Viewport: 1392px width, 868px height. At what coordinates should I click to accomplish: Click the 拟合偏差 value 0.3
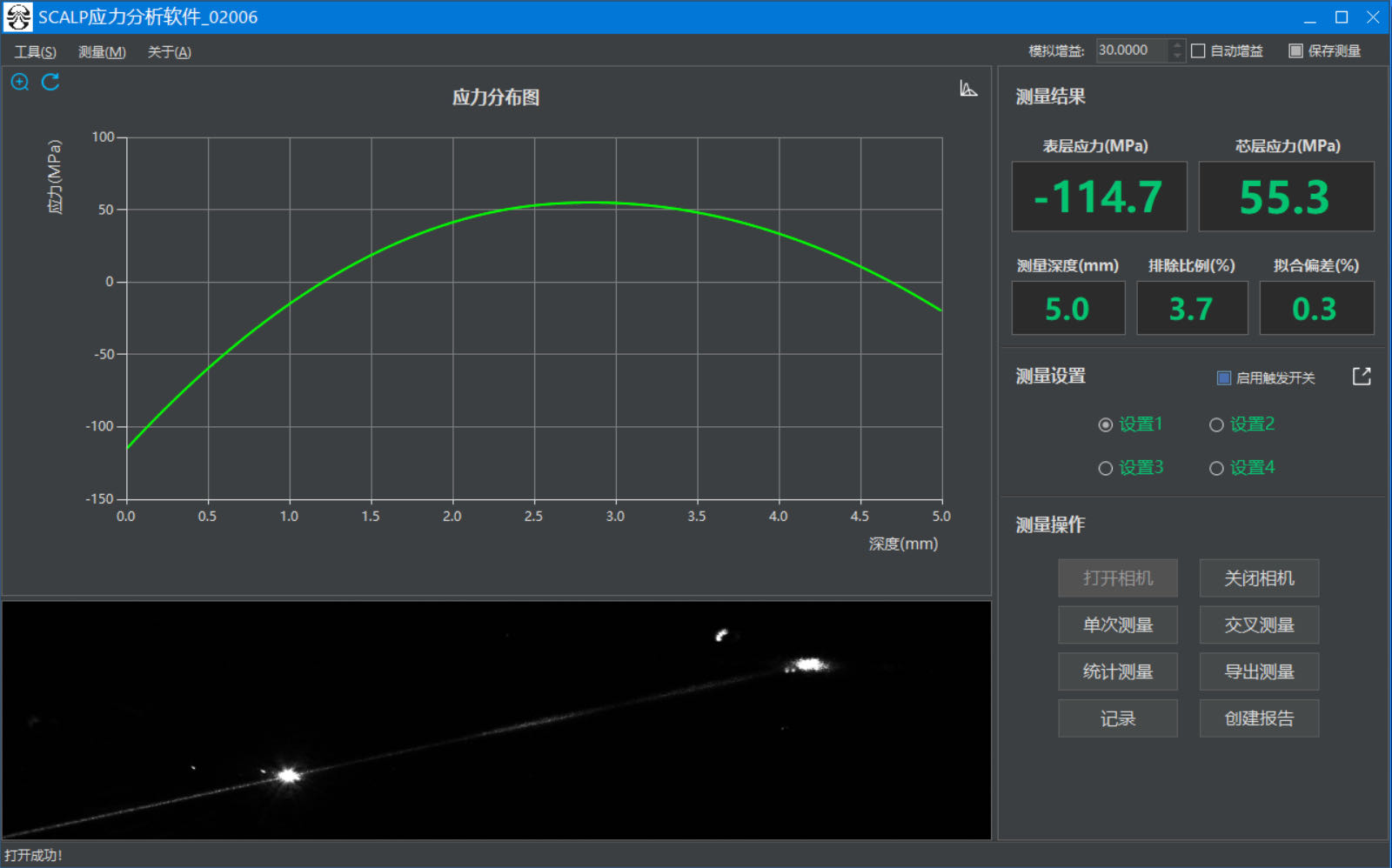tap(1316, 308)
